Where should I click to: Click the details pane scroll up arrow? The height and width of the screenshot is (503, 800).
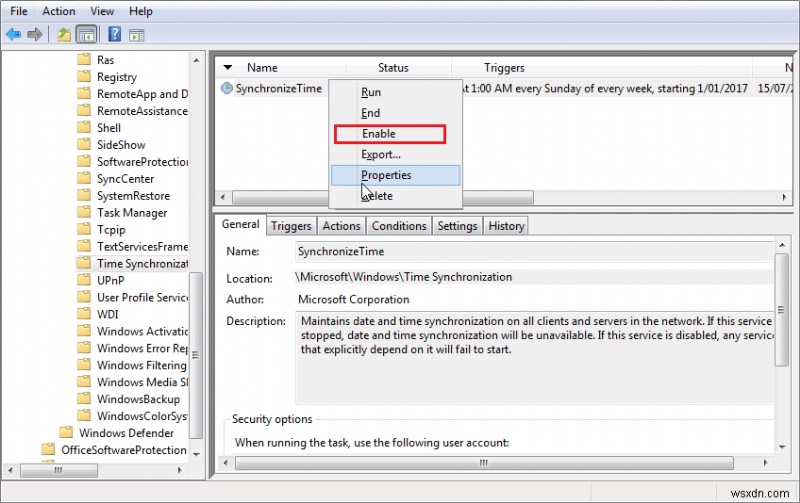782,245
